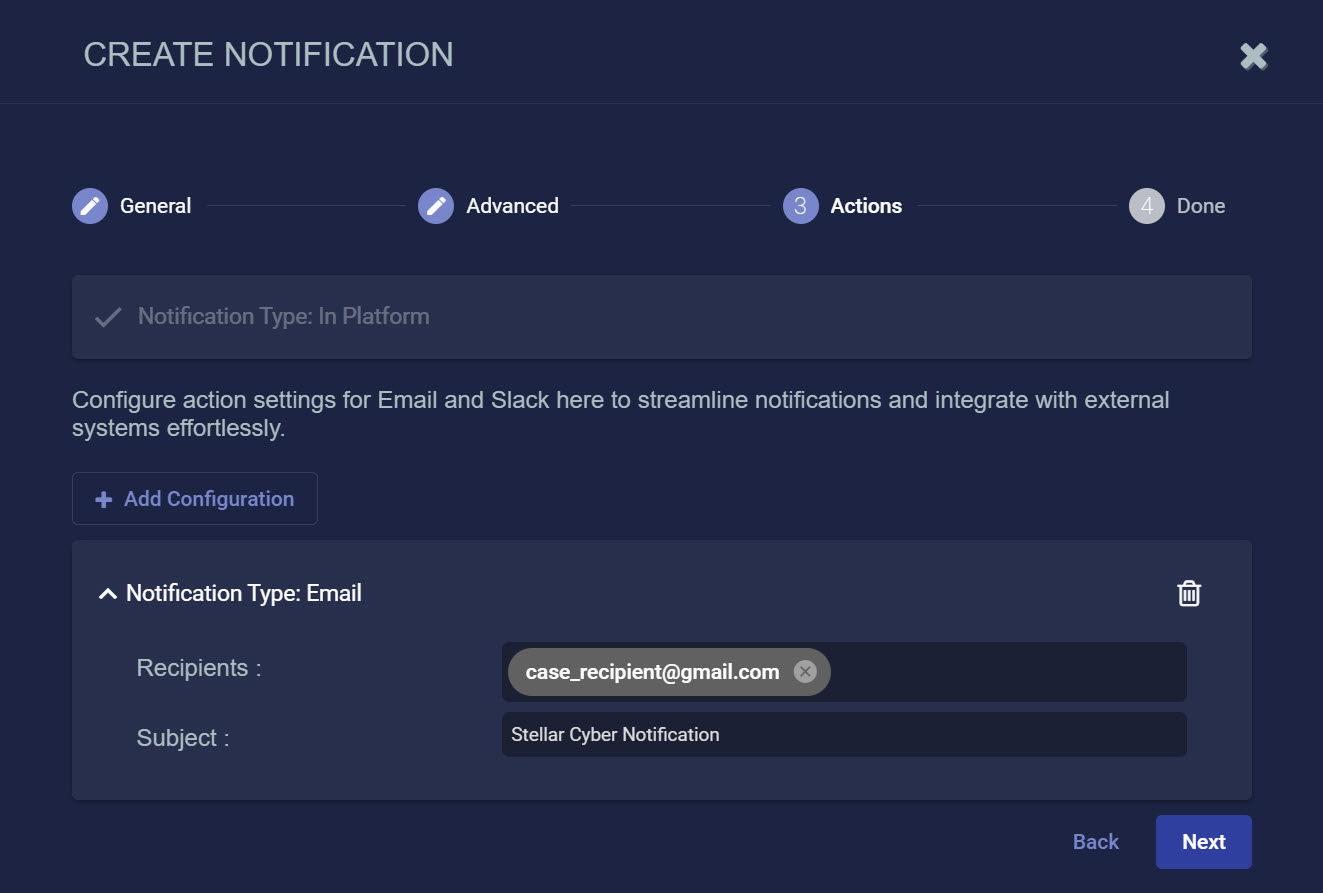Delete the Email notification configuration
1323x893 pixels.
(x=1188, y=593)
